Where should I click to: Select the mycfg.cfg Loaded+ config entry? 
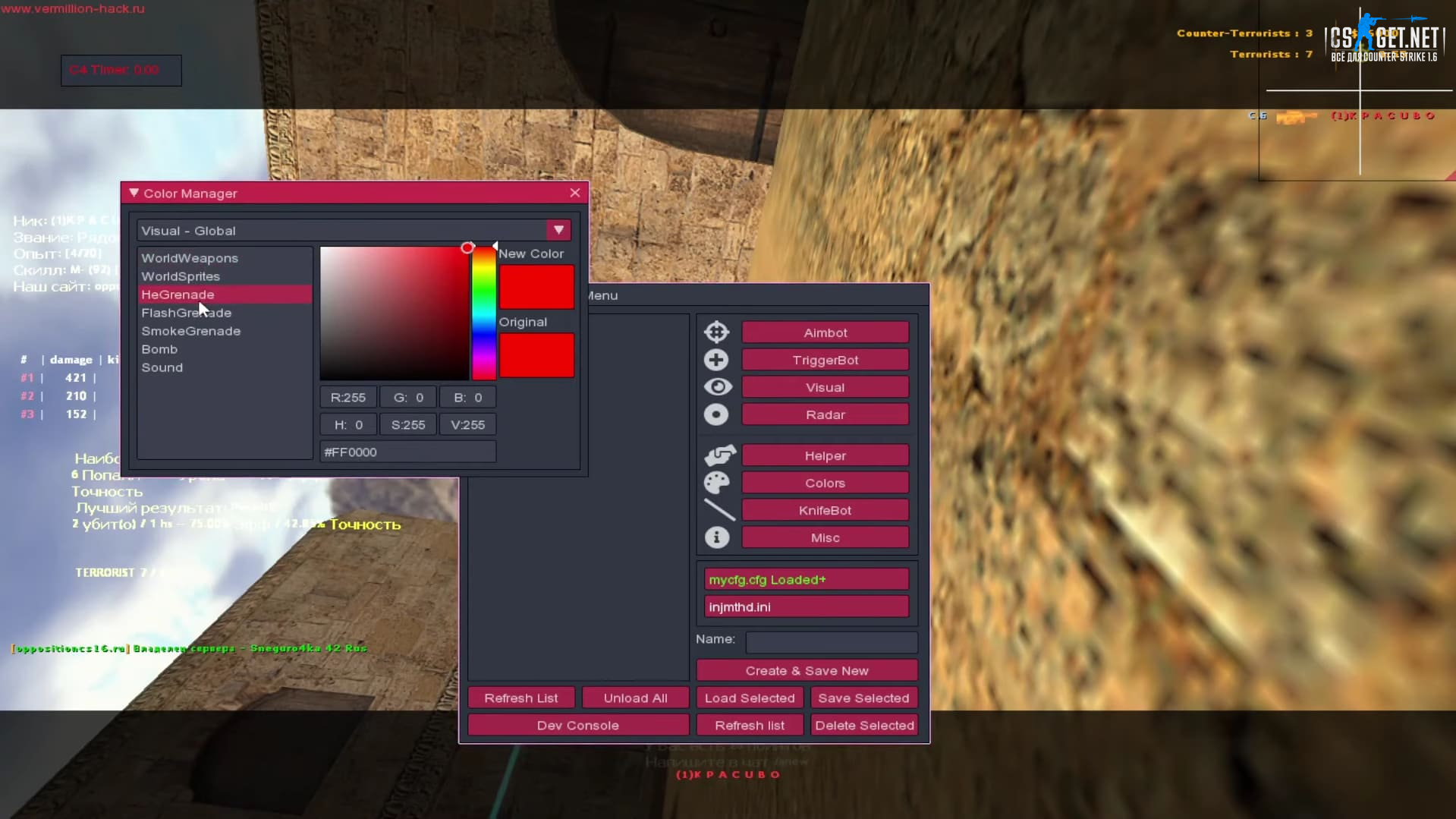[x=807, y=579]
